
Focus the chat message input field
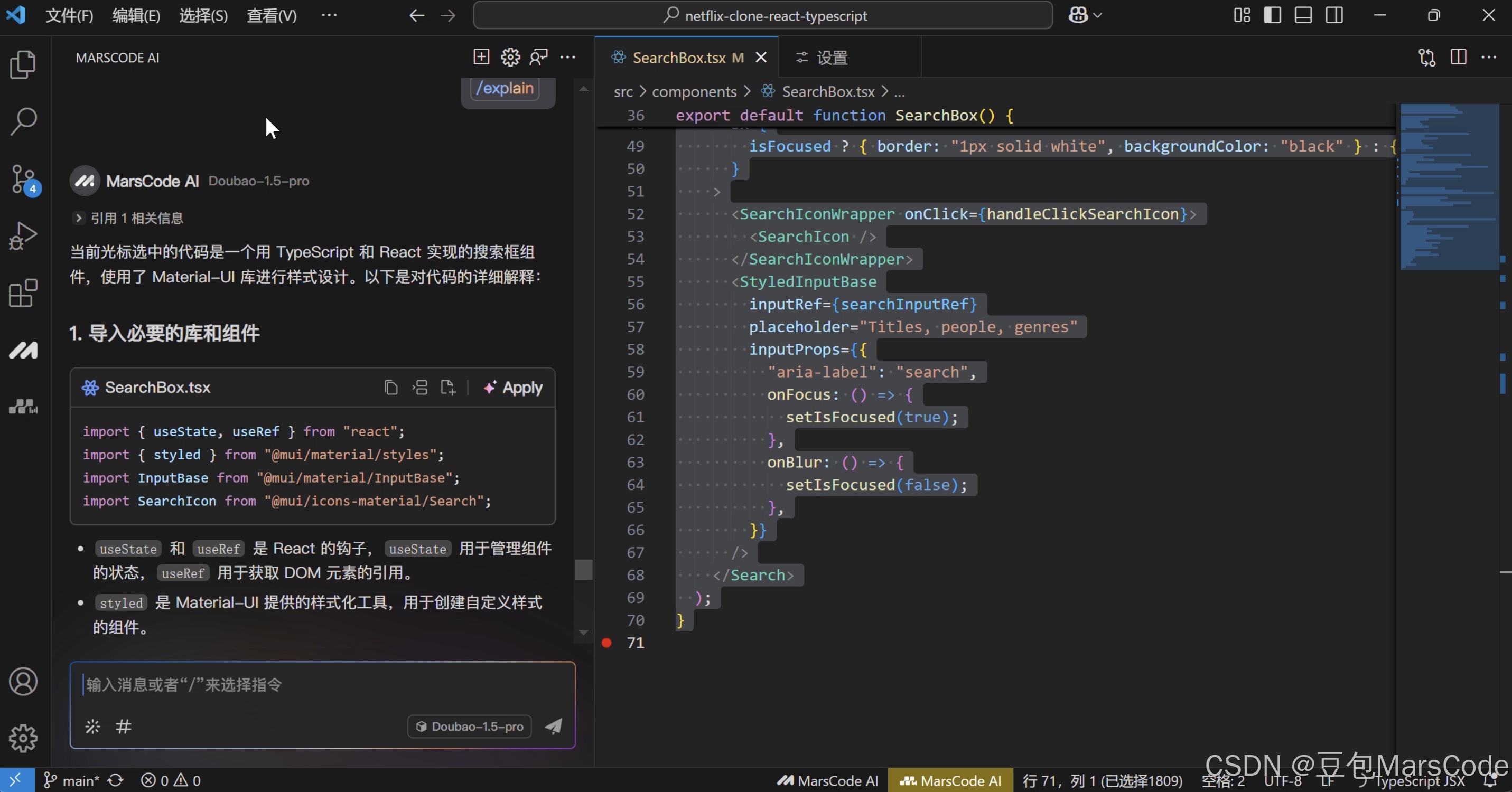click(322, 685)
